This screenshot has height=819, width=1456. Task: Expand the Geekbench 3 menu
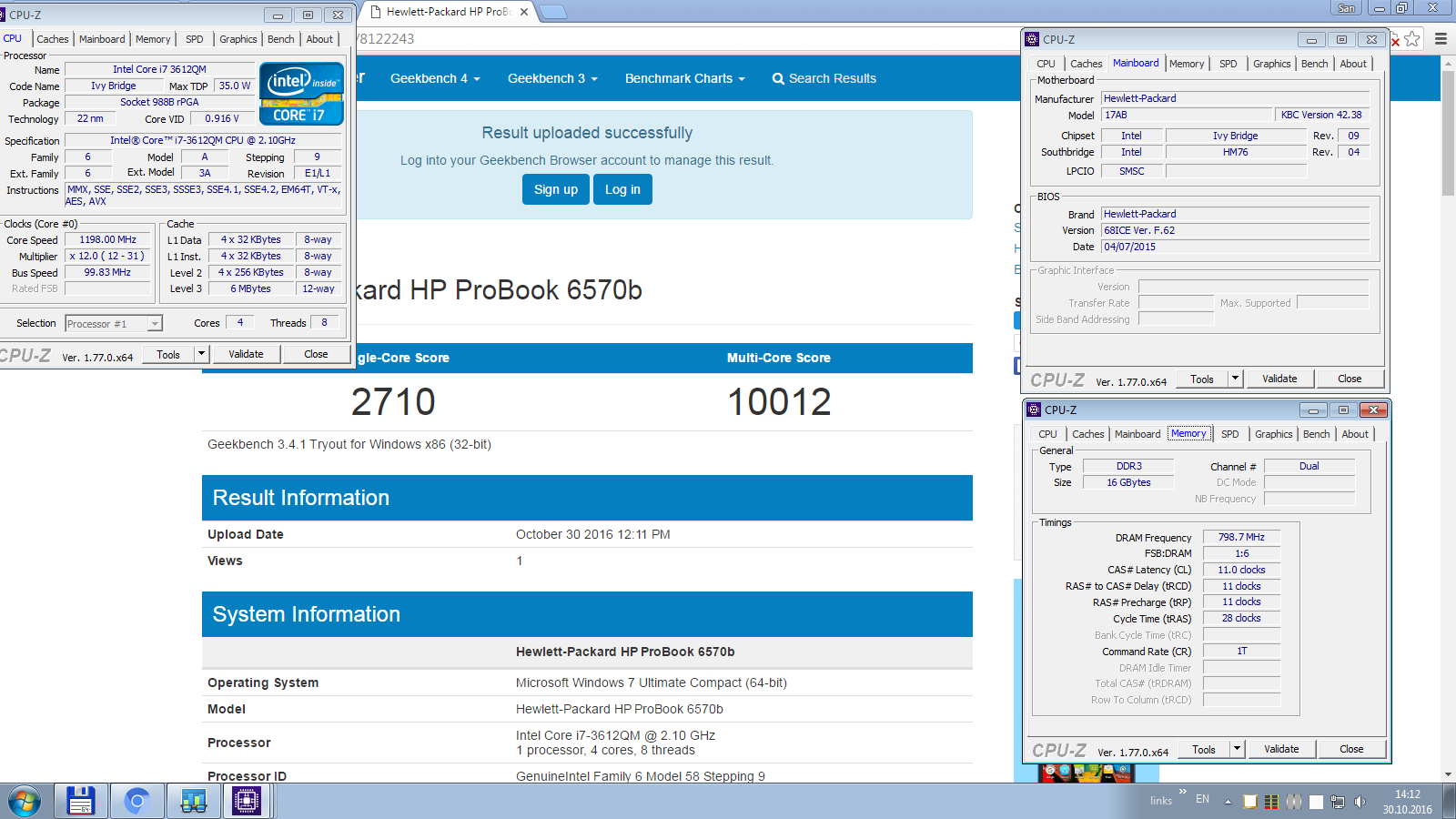tap(552, 78)
